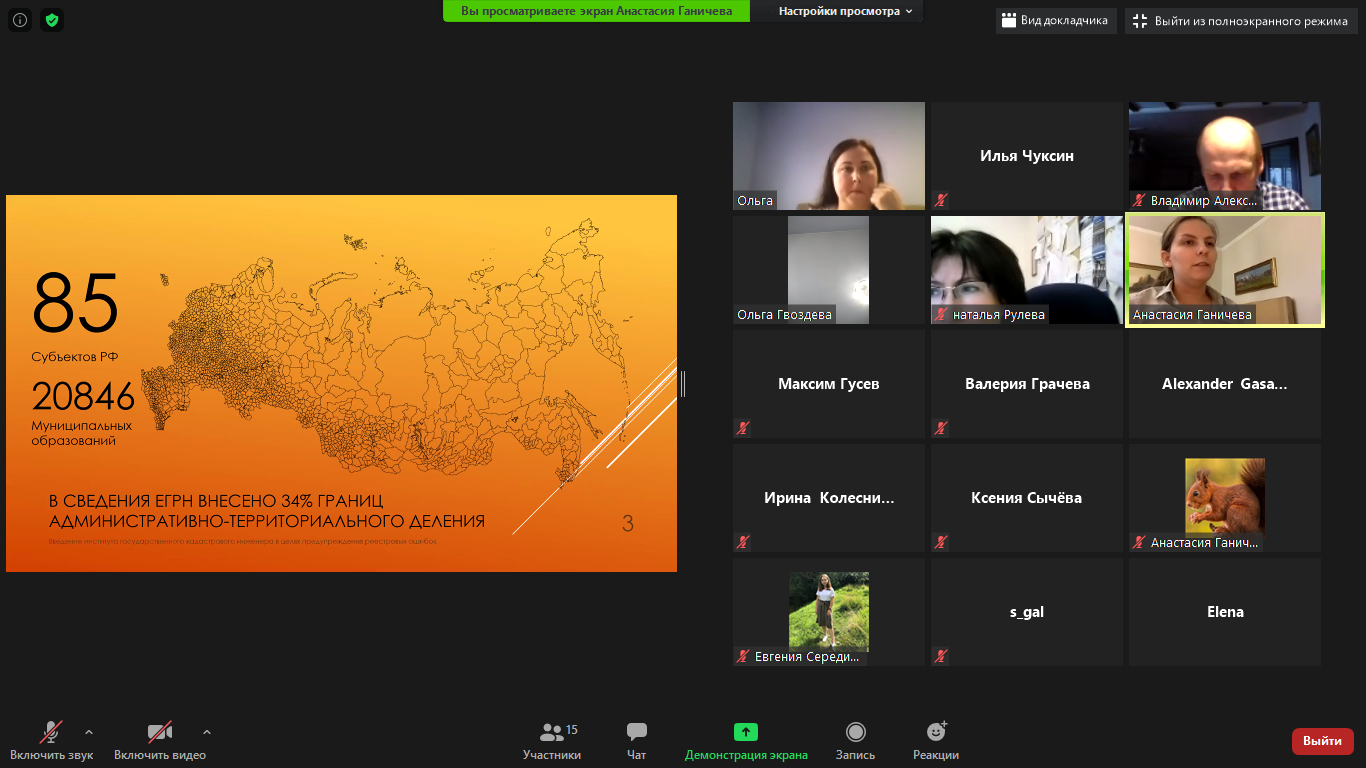1366x768 pixels.
Task: Start recording with Запись button
Action: tap(855, 741)
